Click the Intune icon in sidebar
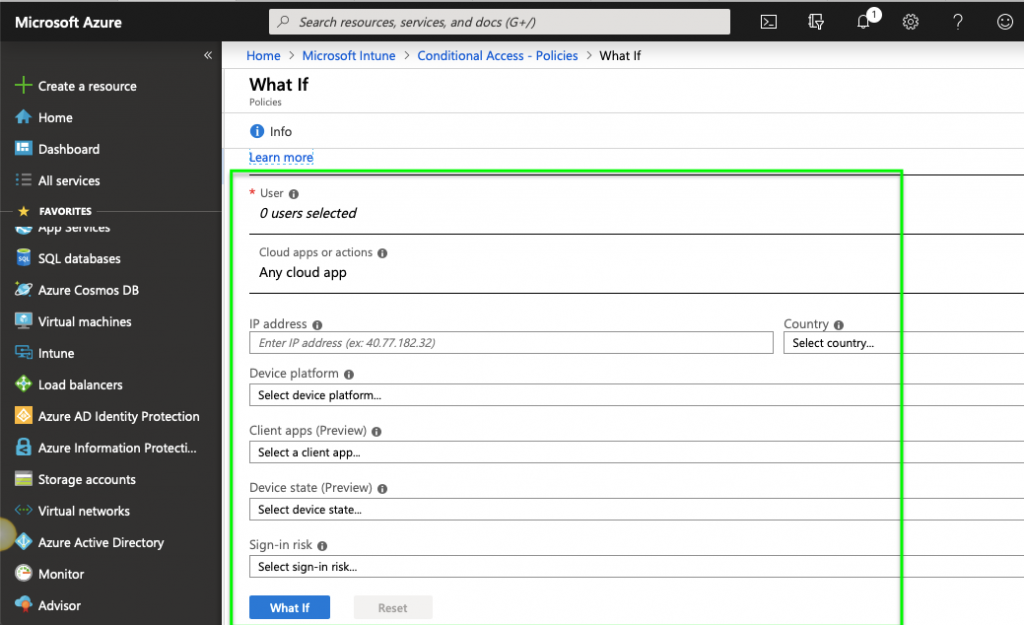This screenshot has width=1024, height=625. (x=24, y=353)
